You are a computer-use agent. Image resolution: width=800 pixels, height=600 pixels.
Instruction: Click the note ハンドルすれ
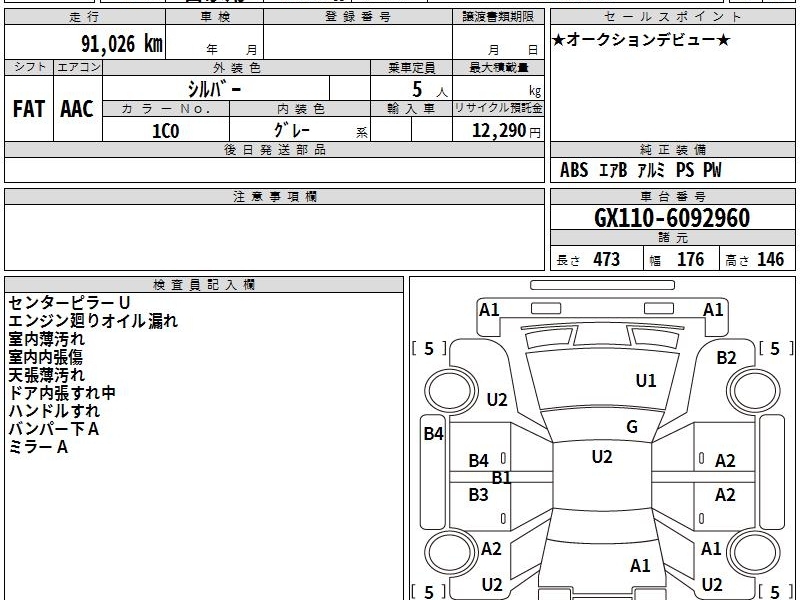pos(54,411)
